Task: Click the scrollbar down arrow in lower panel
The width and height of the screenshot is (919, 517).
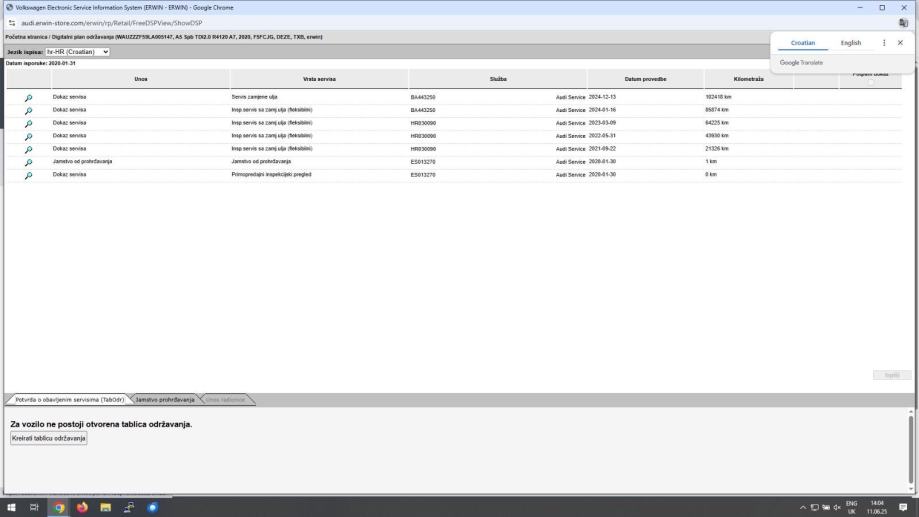Action: (x=910, y=489)
